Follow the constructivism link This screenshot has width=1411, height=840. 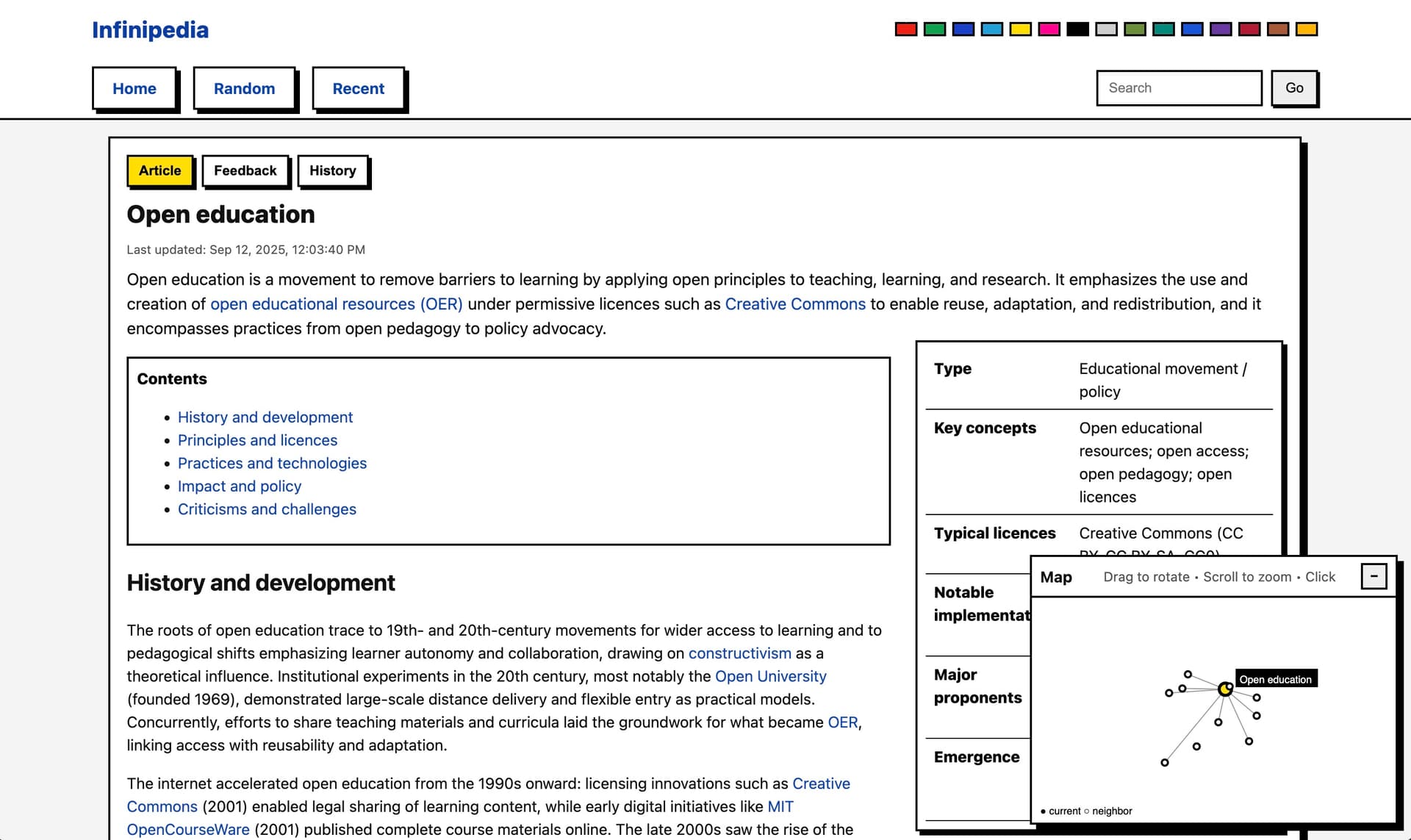click(x=739, y=653)
